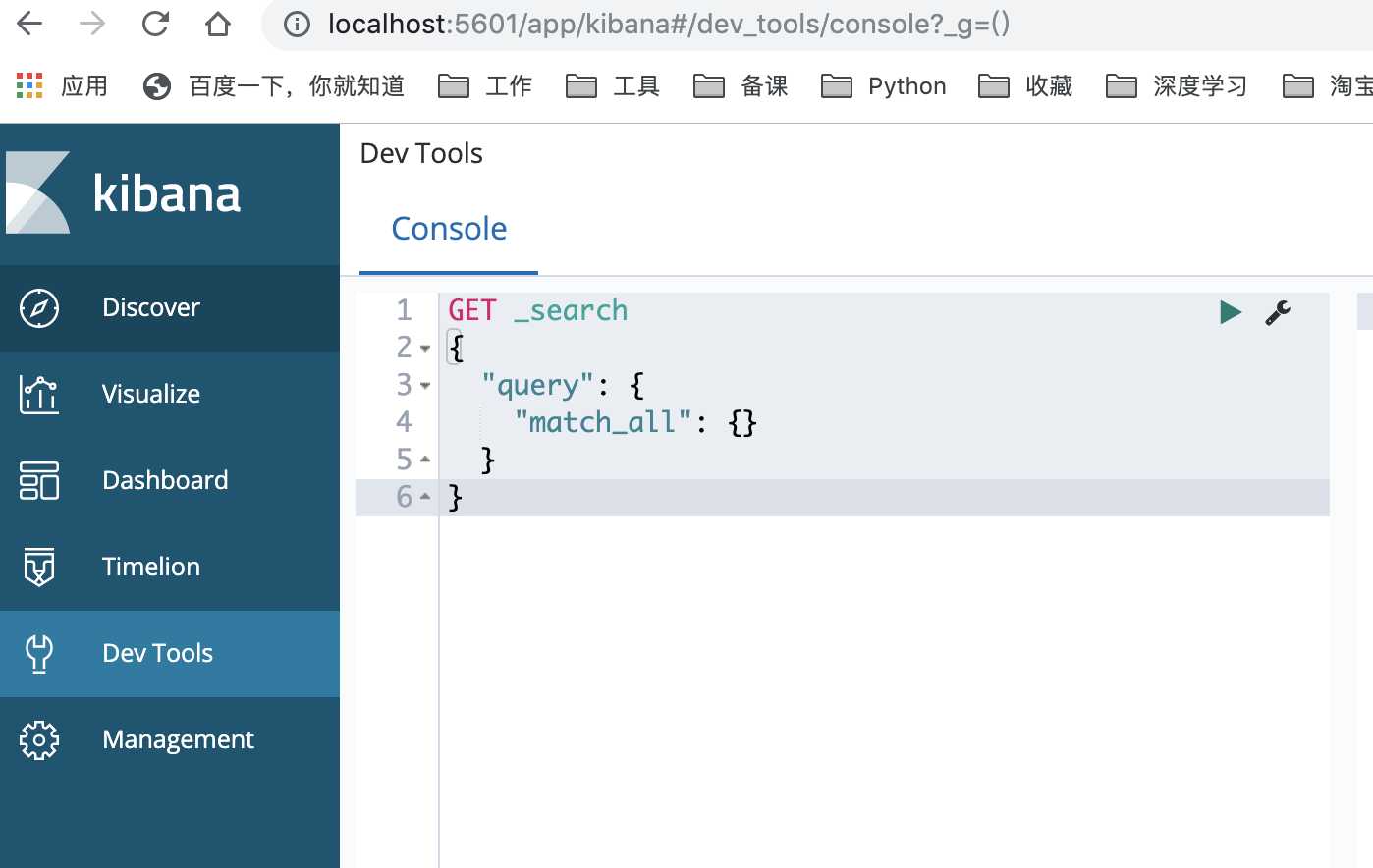Click the Dev Tools page heading

pyautogui.click(x=421, y=154)
